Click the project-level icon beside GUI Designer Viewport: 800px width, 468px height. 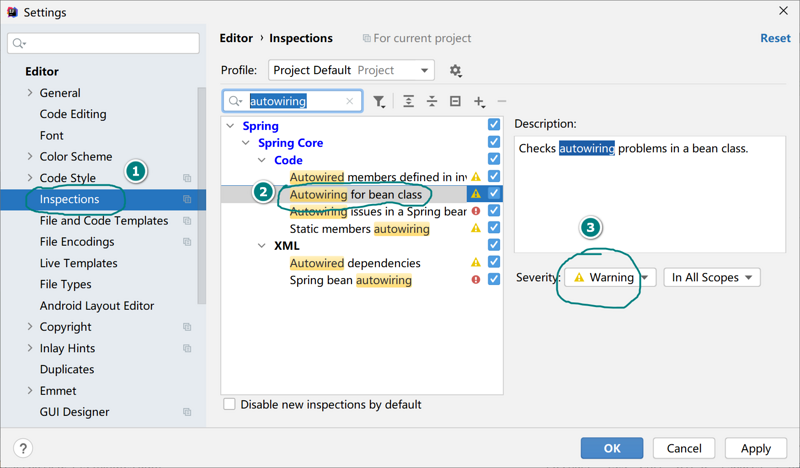click(187, 412)
